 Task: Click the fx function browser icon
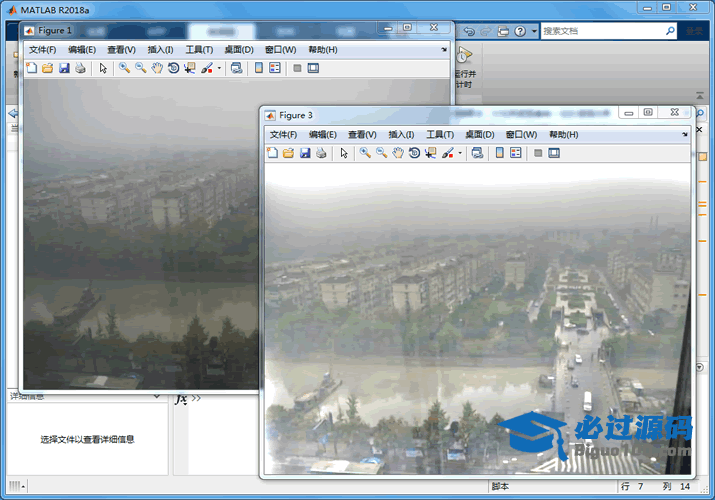click(181, 399)
